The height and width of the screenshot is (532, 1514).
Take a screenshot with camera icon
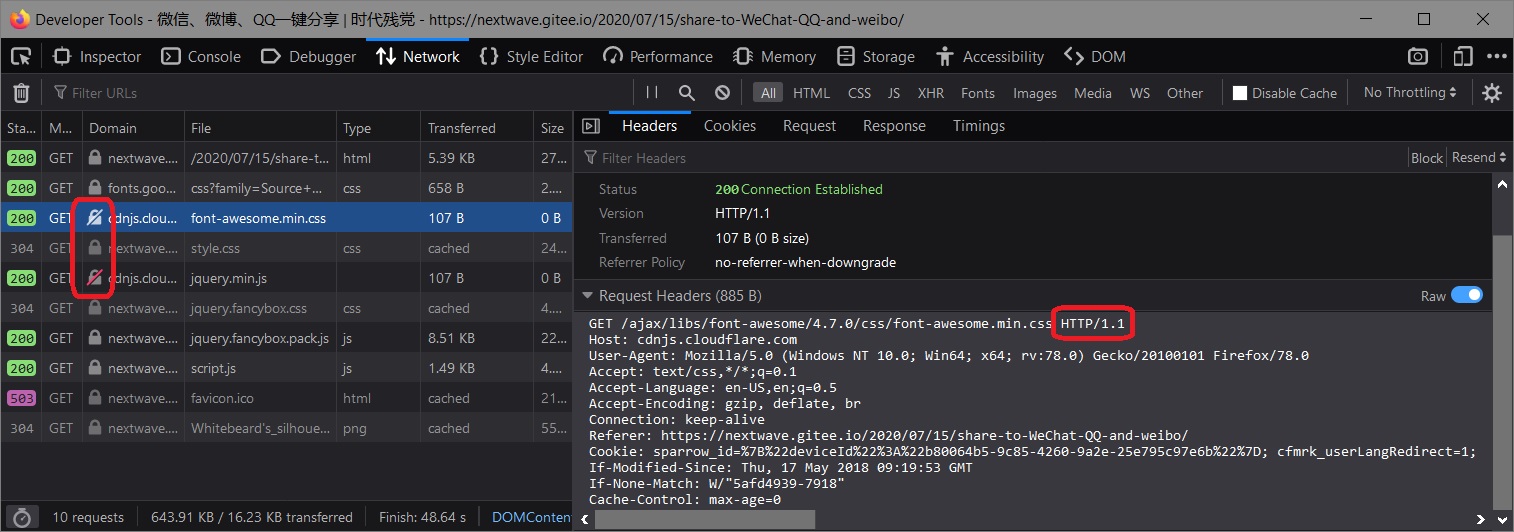[x=1418, y=56]
